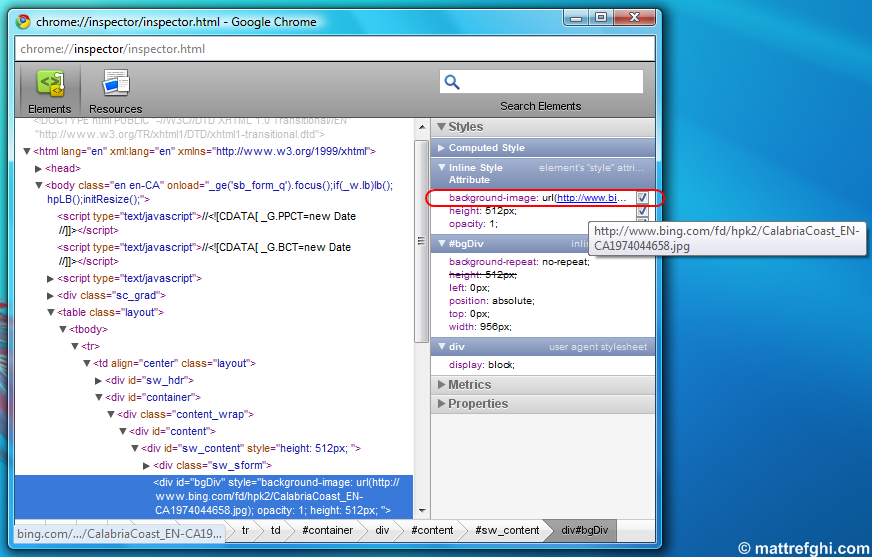Viewport: 872px width, 557px height.
Task: Select #container in the breadcrumb bar
Action: [x=327, y=530]
